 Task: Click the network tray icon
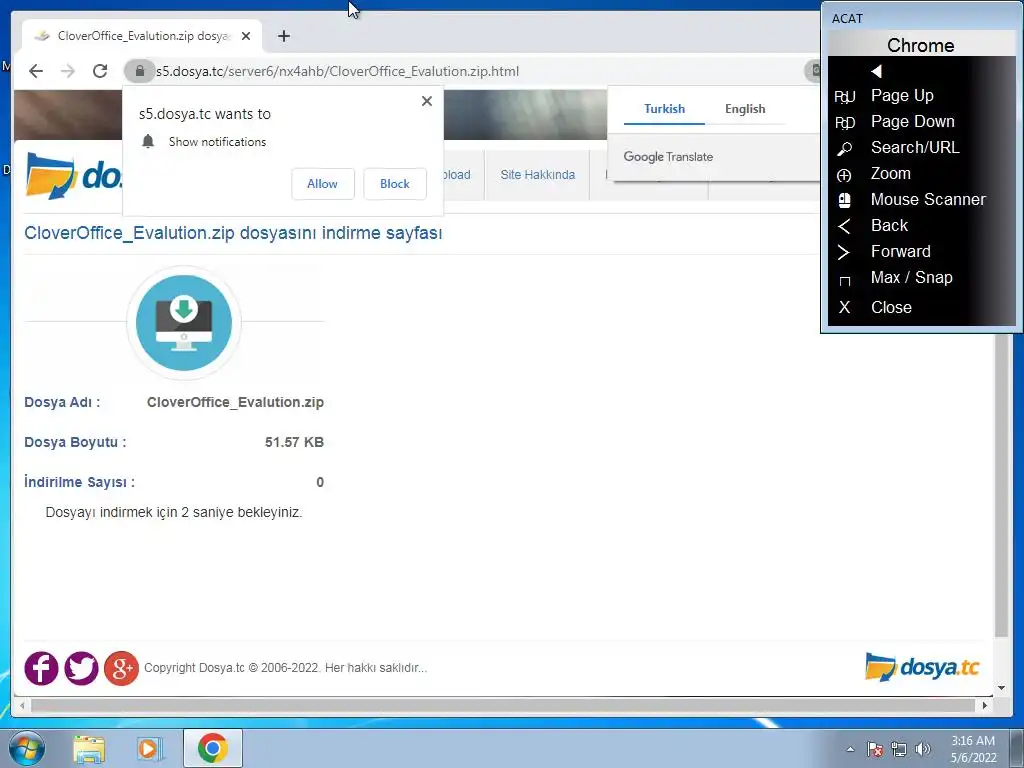pyautogui.click(x=899, y=749)
